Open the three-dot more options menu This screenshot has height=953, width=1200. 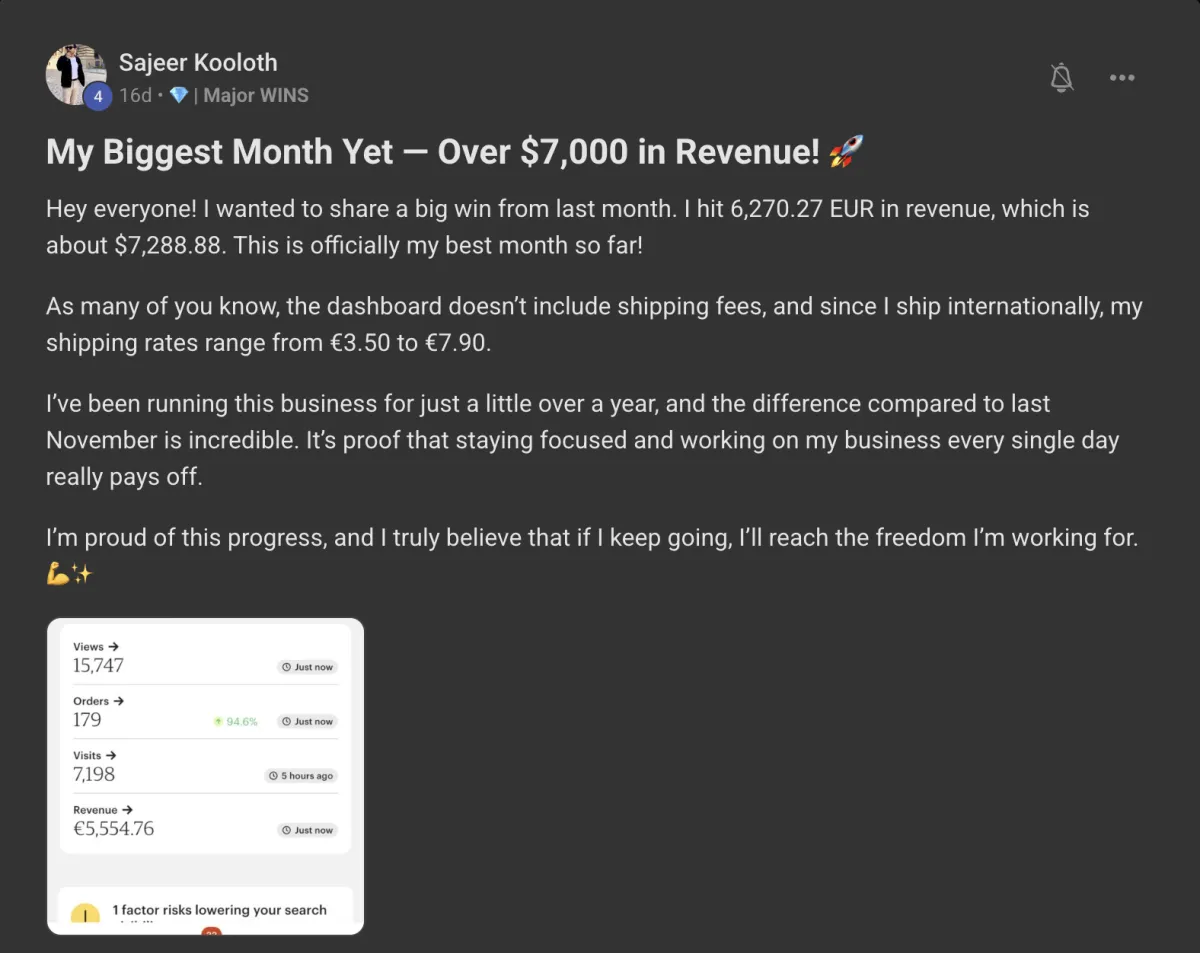[x=1122, y=78]
